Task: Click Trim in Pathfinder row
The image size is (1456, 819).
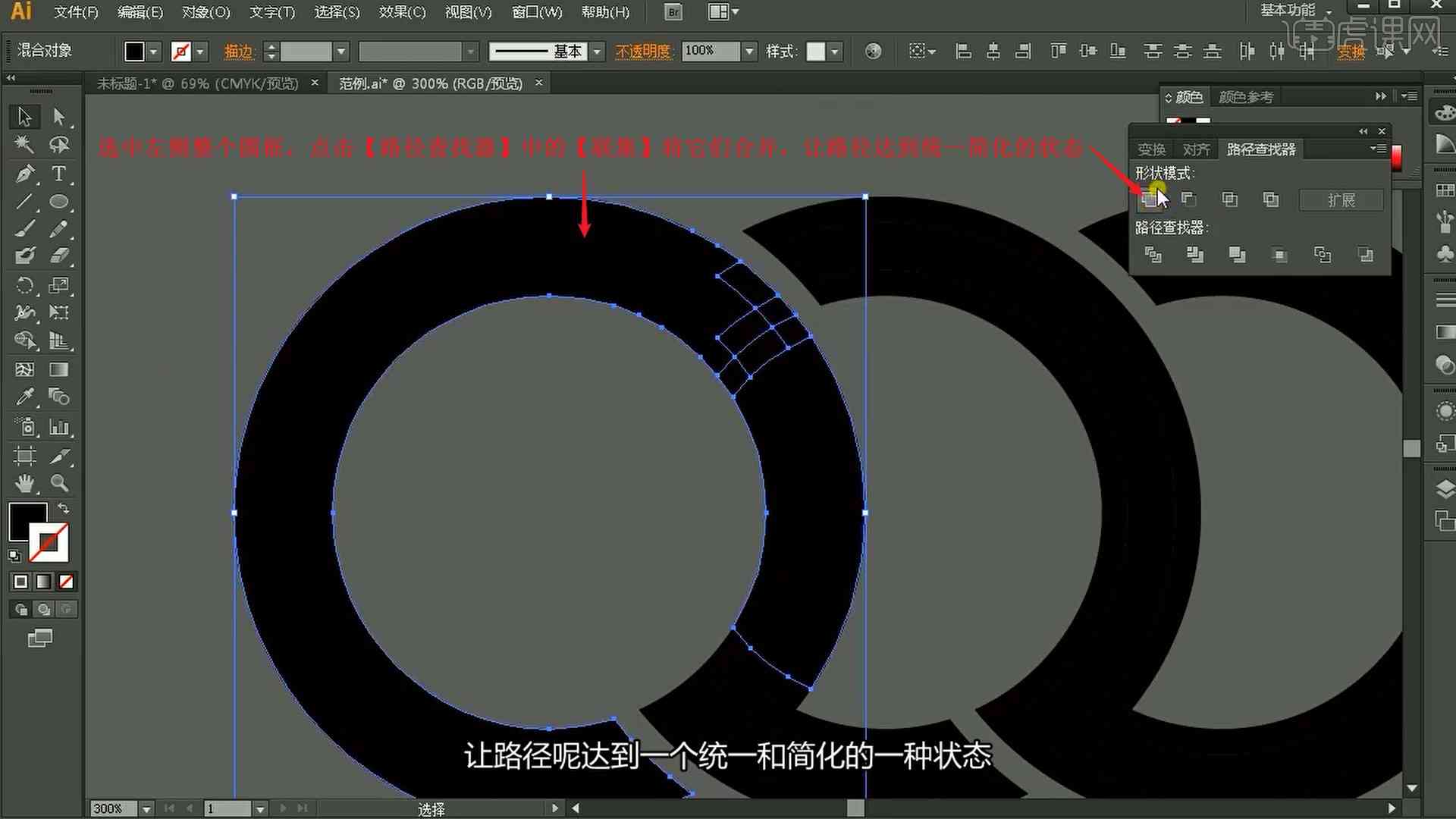Action: click(1195, 255)
